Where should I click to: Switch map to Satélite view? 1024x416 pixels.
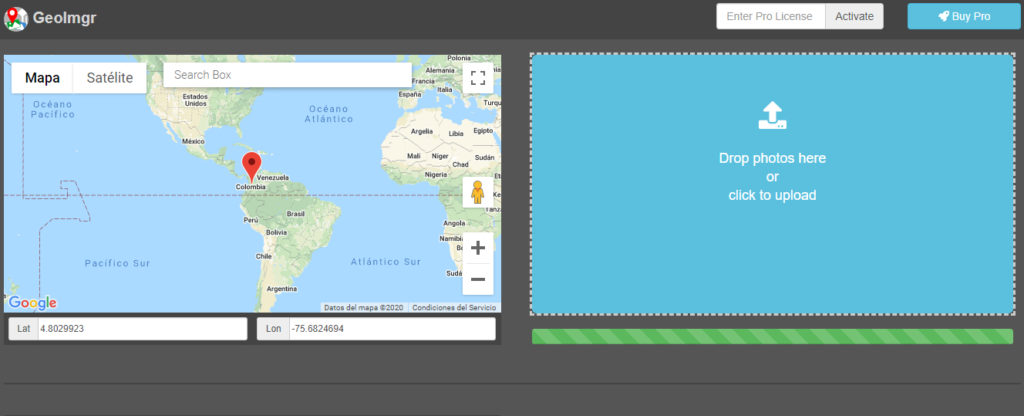[x=110, y=78]
